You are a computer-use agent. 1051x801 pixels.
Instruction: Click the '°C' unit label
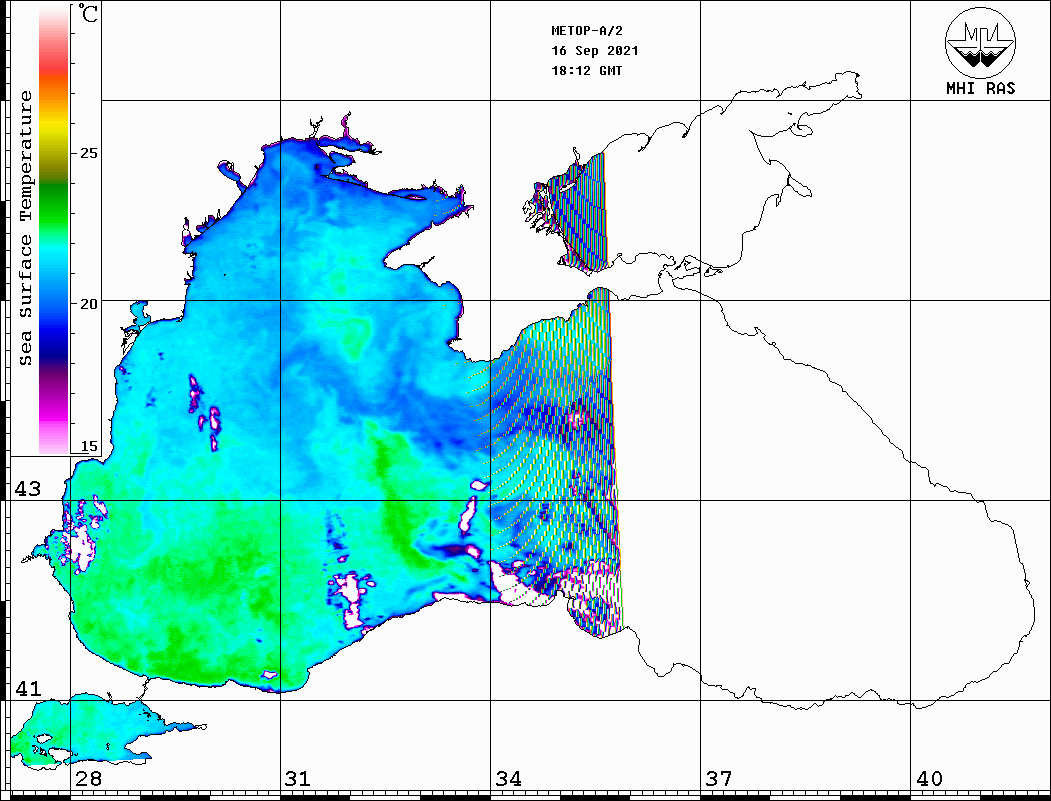[x=88, y=13]
